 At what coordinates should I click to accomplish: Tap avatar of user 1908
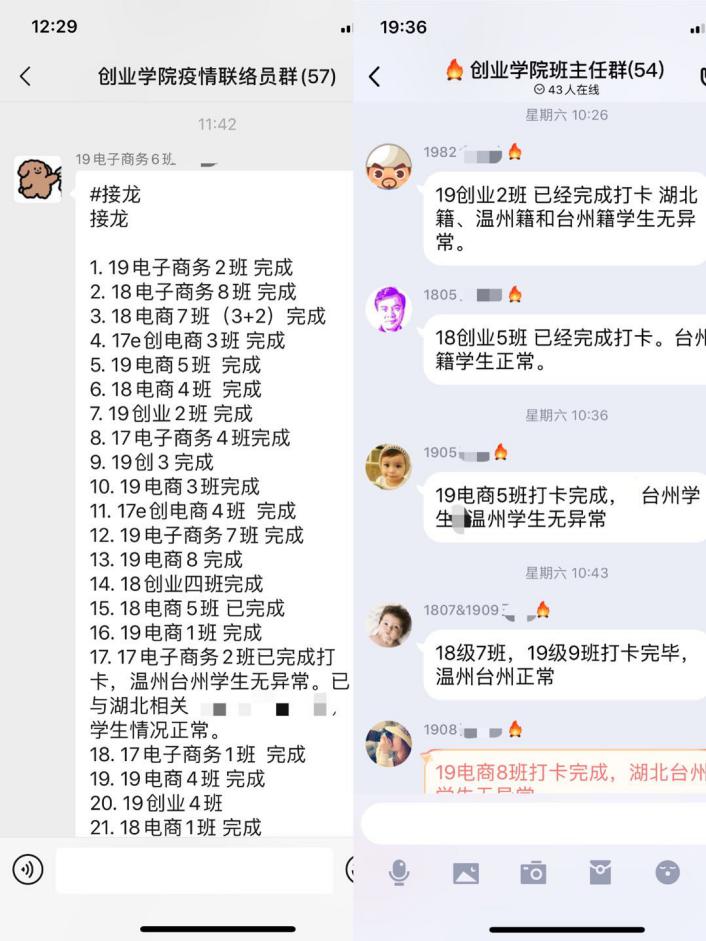pos(389,744)
